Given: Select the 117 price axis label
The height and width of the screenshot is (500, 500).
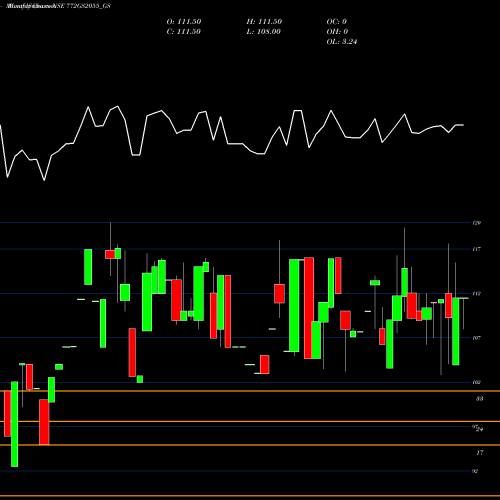Looking at the screenshot, I should (x=476, y=249).
